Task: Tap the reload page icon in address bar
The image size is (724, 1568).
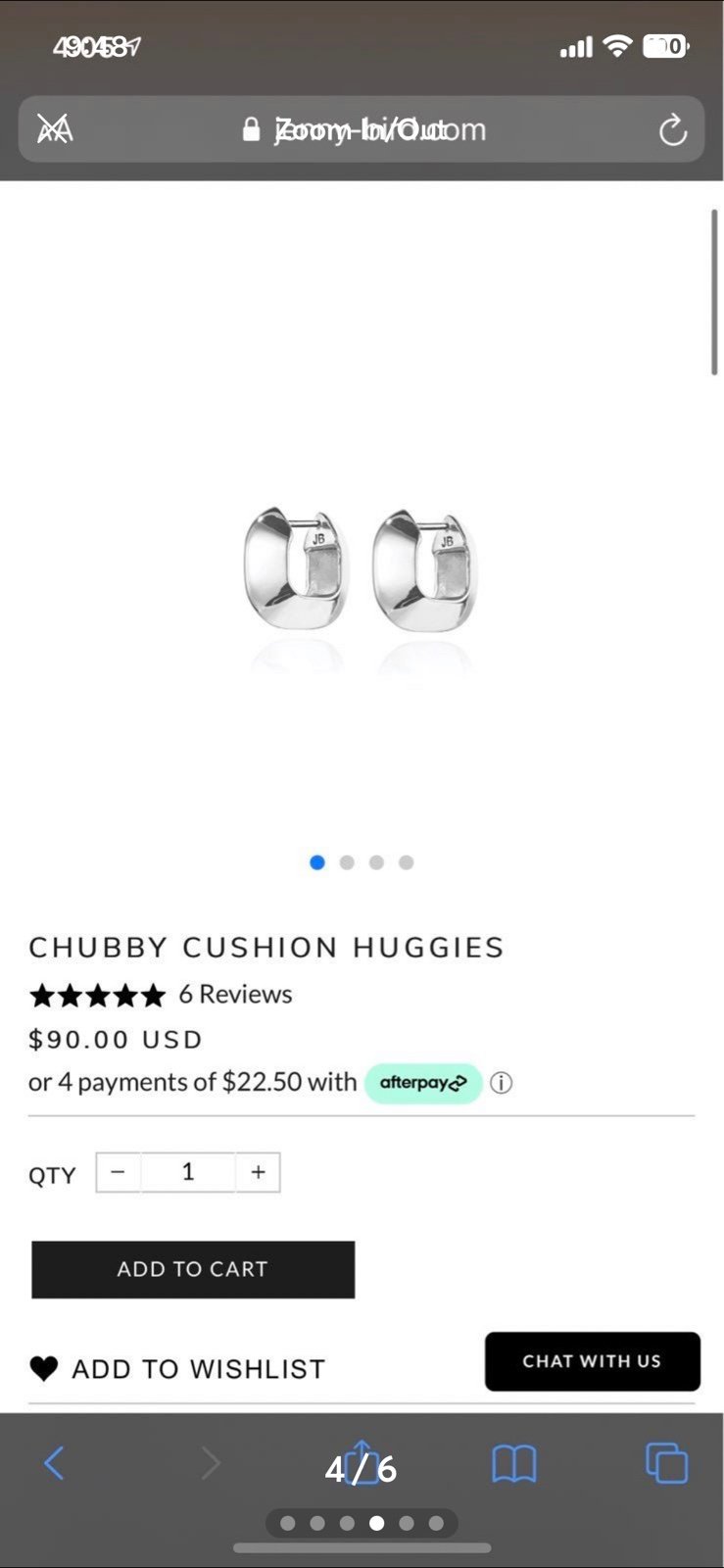Action: point(672,129)
